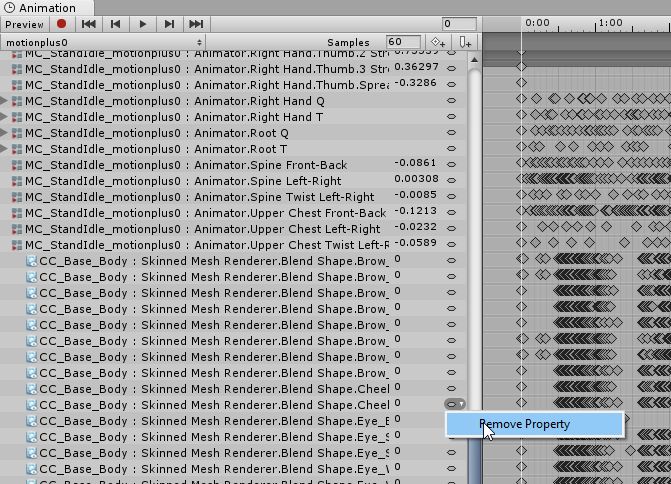Select Animator.Spine Twist Left-Right row

click(x=233, y=197)
